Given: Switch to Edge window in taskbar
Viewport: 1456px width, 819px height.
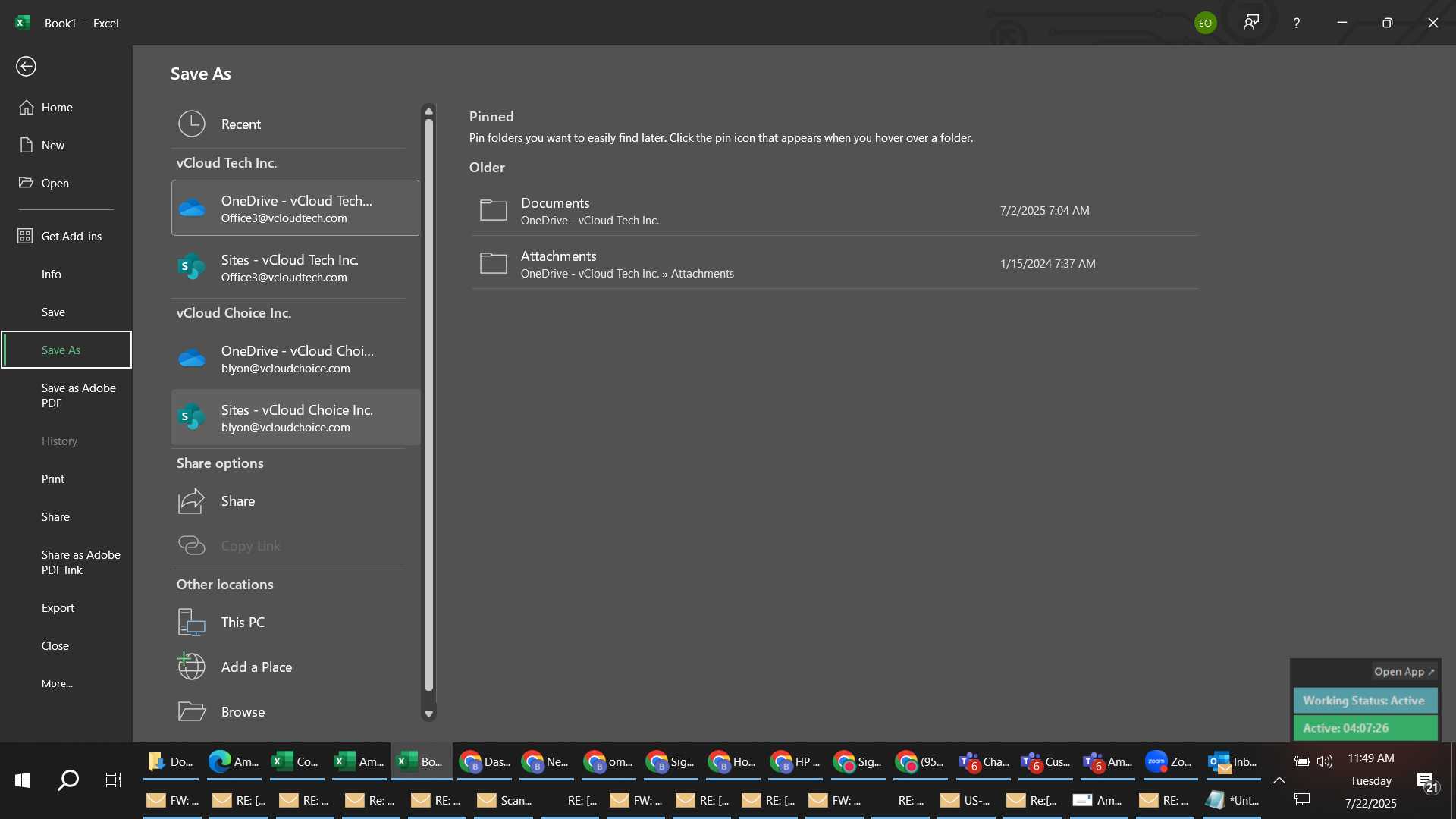Looking at the screenshot, I should pyautogui.click(x=234, y=762).
